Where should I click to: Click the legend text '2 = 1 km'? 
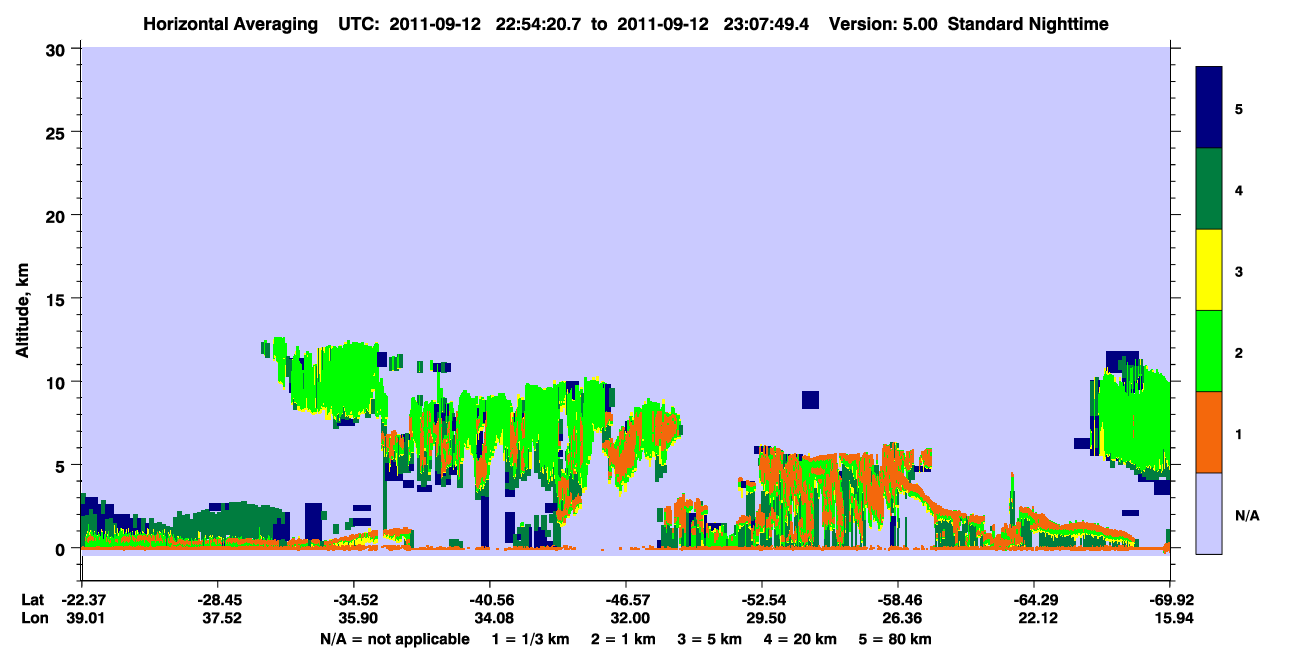tap(625, 639)
